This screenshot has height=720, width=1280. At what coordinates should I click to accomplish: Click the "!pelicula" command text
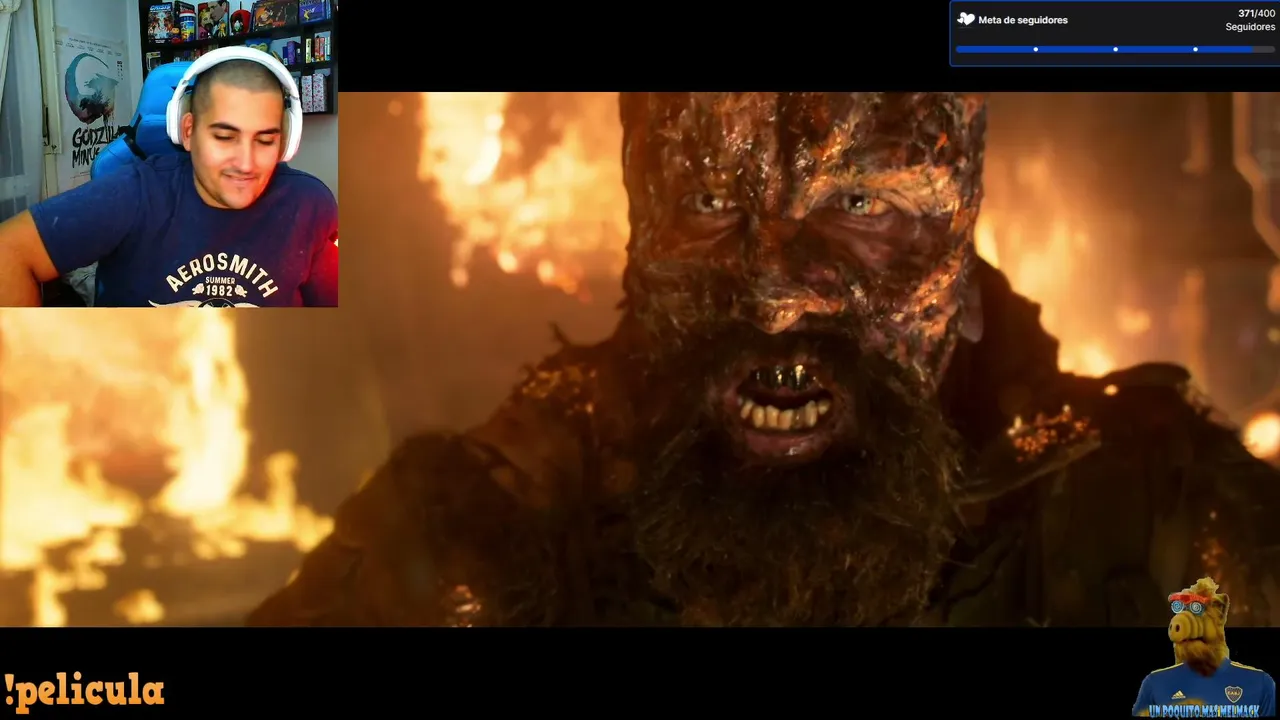pyautogui.click(x=83, y=691)
